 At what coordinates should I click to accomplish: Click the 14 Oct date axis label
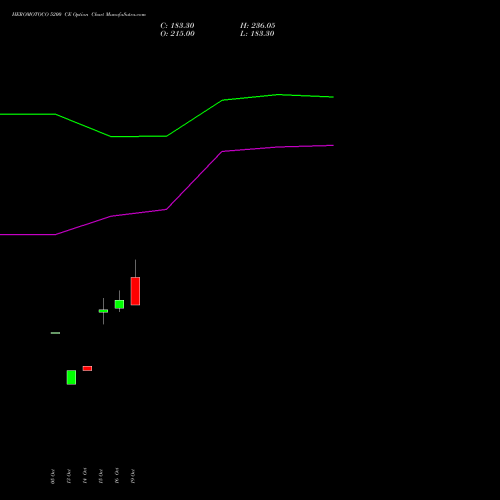[85, 476]
